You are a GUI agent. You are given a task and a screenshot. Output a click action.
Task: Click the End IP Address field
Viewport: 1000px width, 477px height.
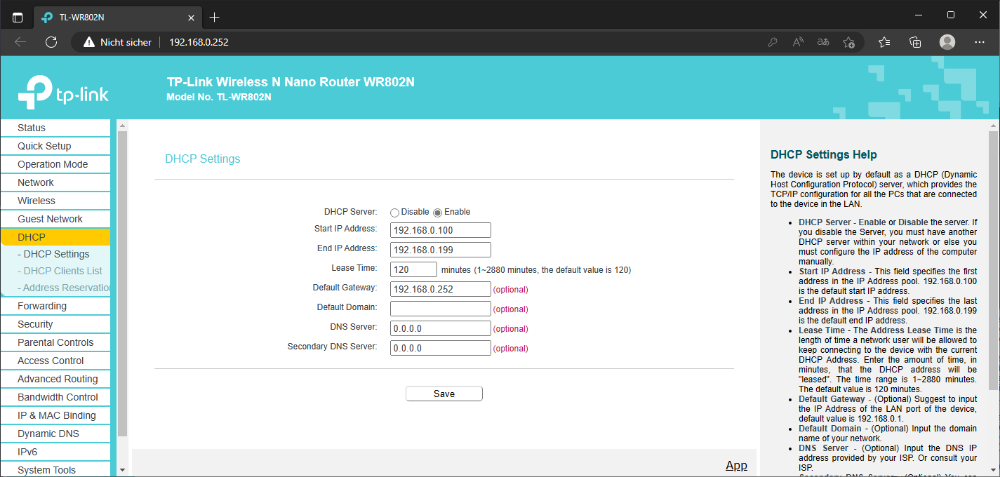(x=440, y=249)
